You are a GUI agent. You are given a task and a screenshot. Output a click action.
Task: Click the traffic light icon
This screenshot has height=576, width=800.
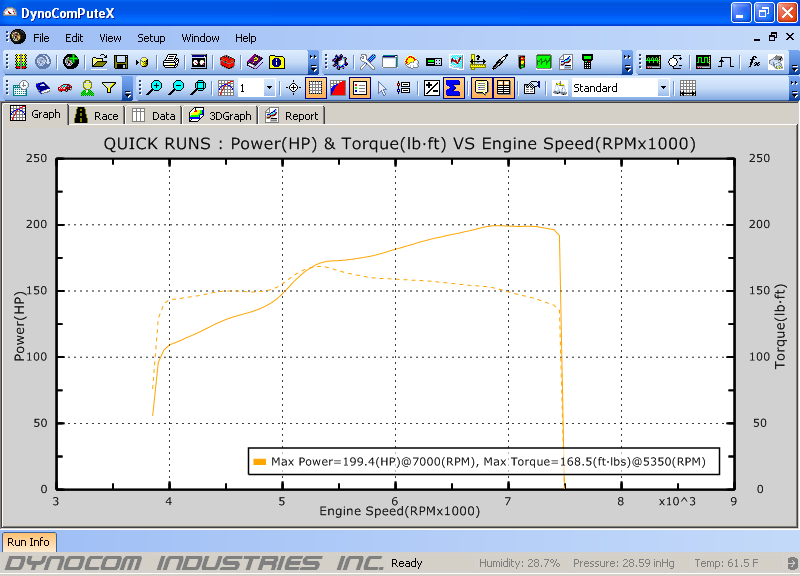tap(522, 62)
